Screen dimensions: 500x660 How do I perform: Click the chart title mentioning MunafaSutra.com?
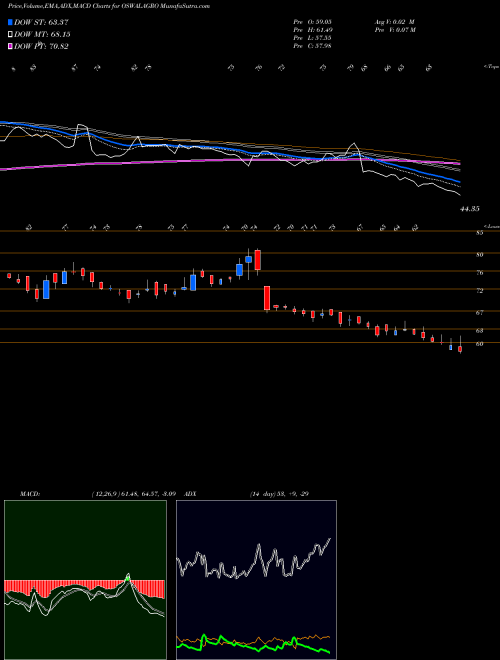(109, 6)
